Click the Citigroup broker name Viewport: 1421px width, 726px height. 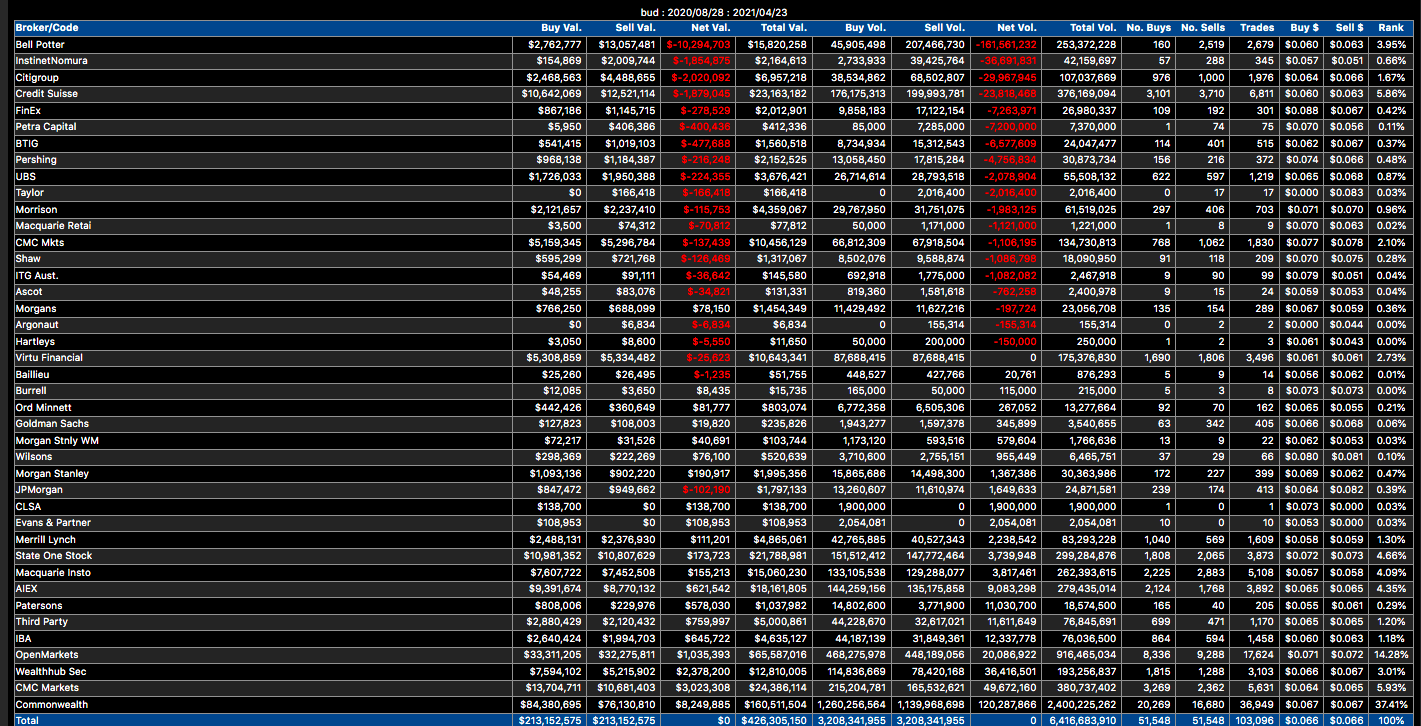[x=37, y=77]
